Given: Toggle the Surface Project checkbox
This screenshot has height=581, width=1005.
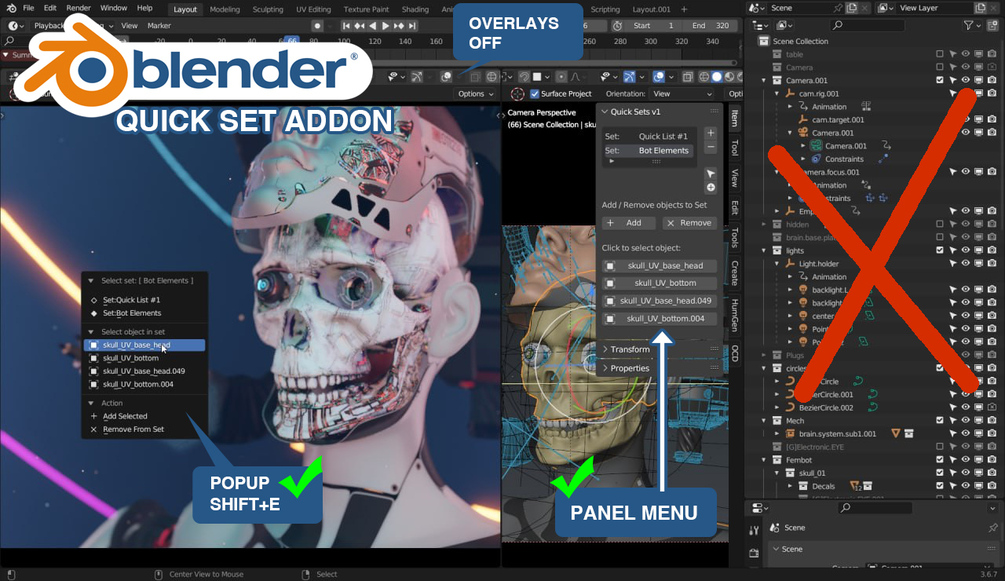Looking at the screenshot, I should point(535,94).
